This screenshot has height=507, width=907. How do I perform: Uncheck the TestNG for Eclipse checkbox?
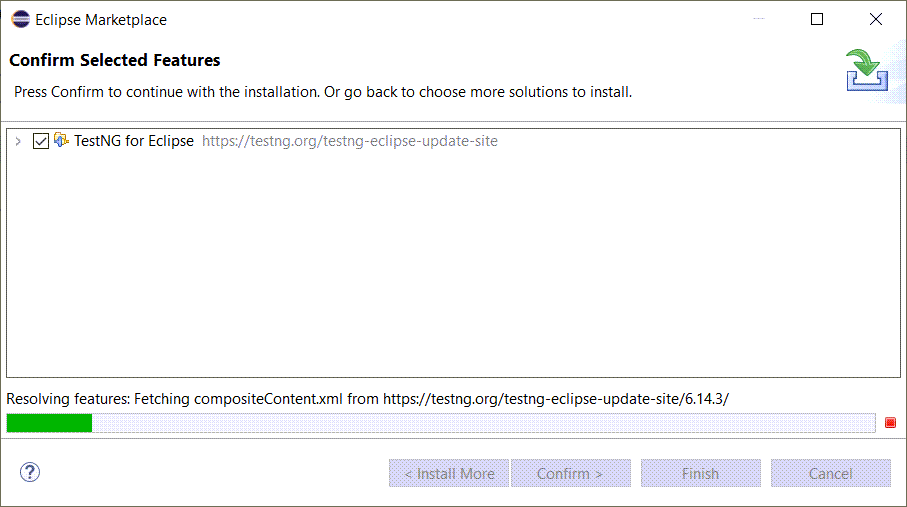click(40, 141)
